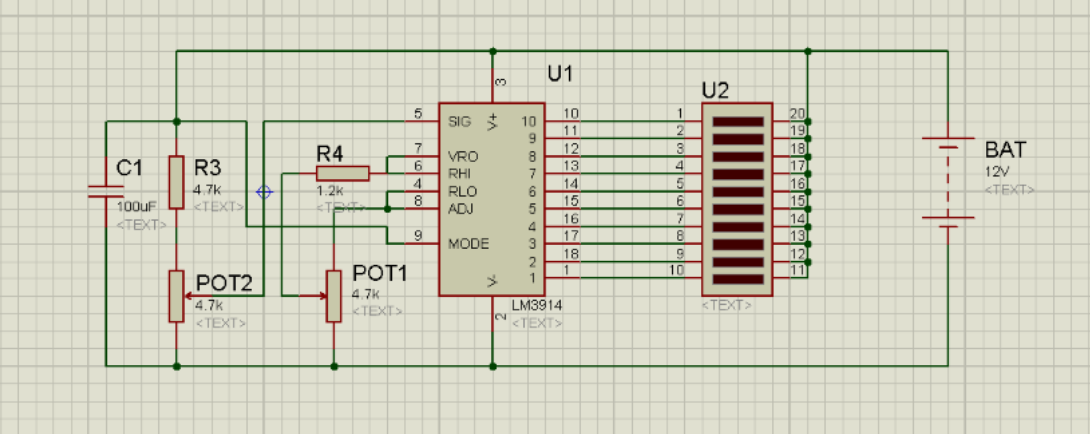Click the '12V' battery value
Viewport: 1090px width, 434px height.
[996, 171]
